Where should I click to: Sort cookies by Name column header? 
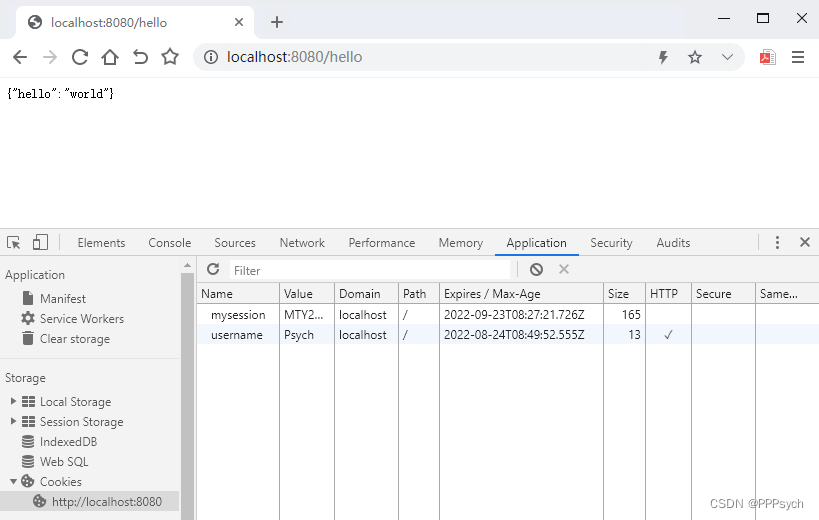[x=238, y=294]
